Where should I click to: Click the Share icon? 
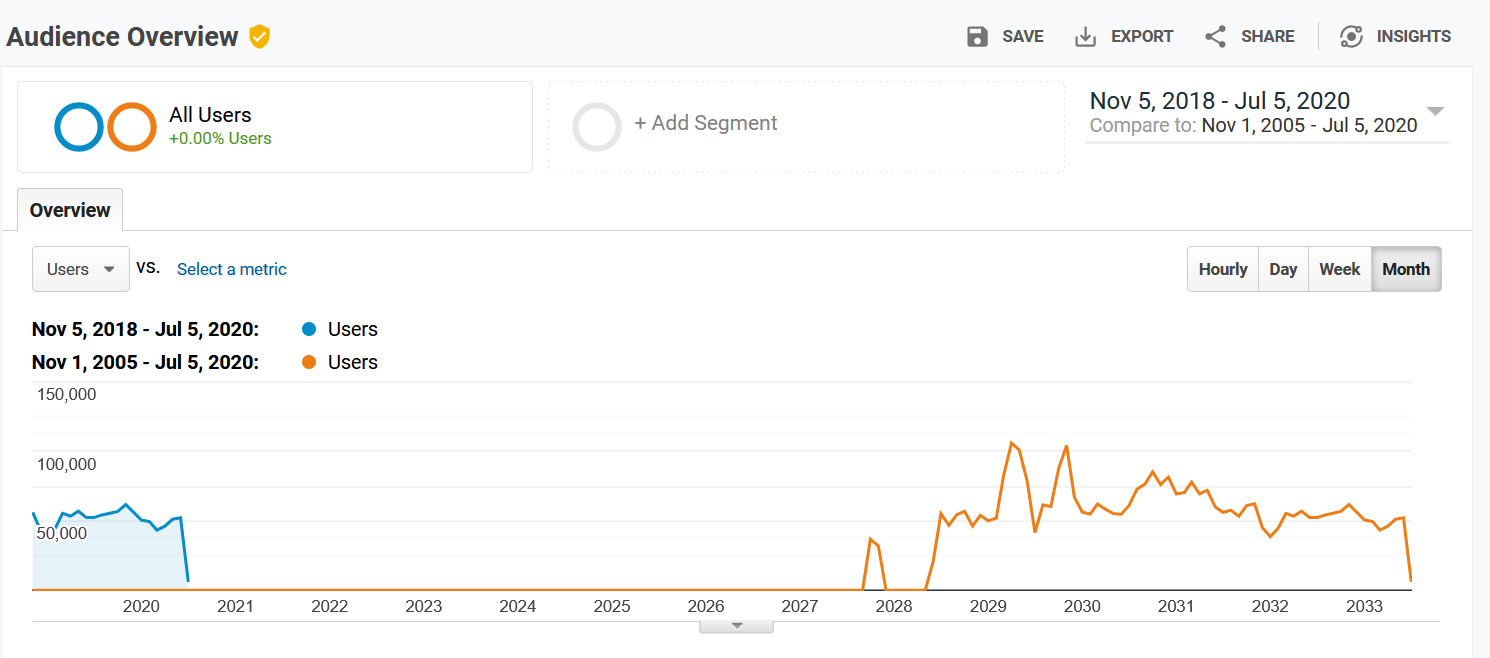coord(1215,37)
